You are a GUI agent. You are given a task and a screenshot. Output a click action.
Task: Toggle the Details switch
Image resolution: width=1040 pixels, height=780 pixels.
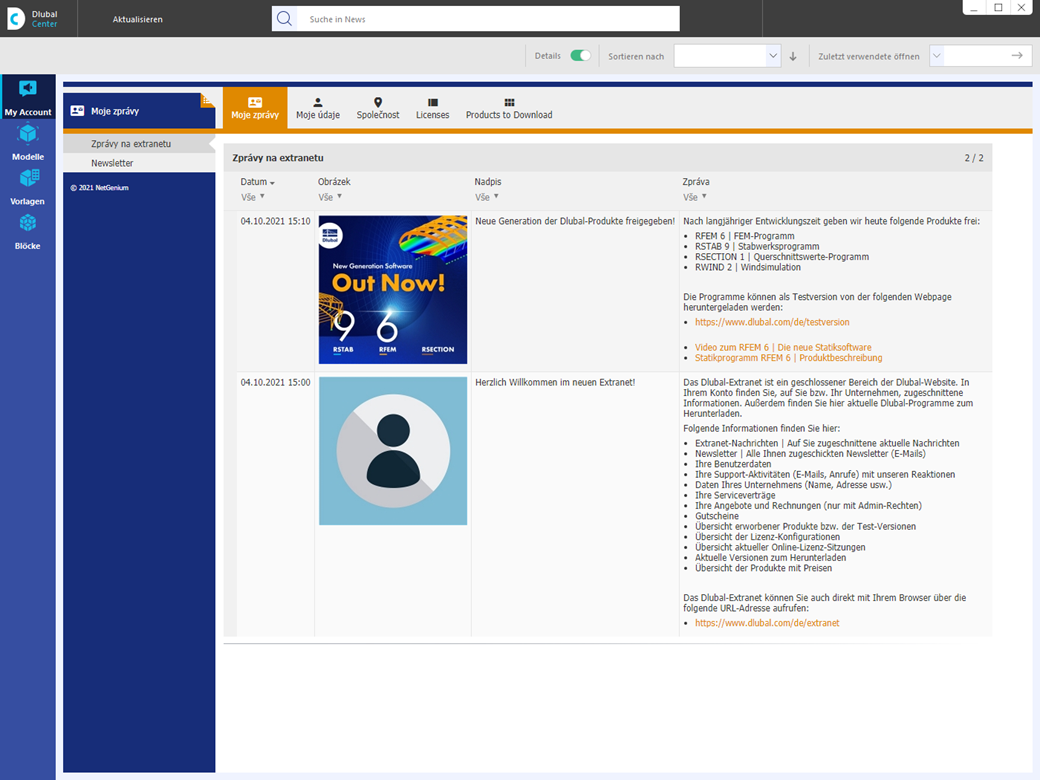[580, 56]
